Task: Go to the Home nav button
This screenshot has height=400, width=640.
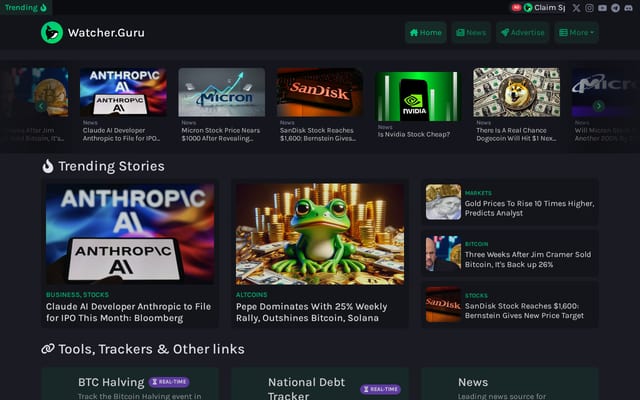Action: pyautogui.click(x=426, y=33)
